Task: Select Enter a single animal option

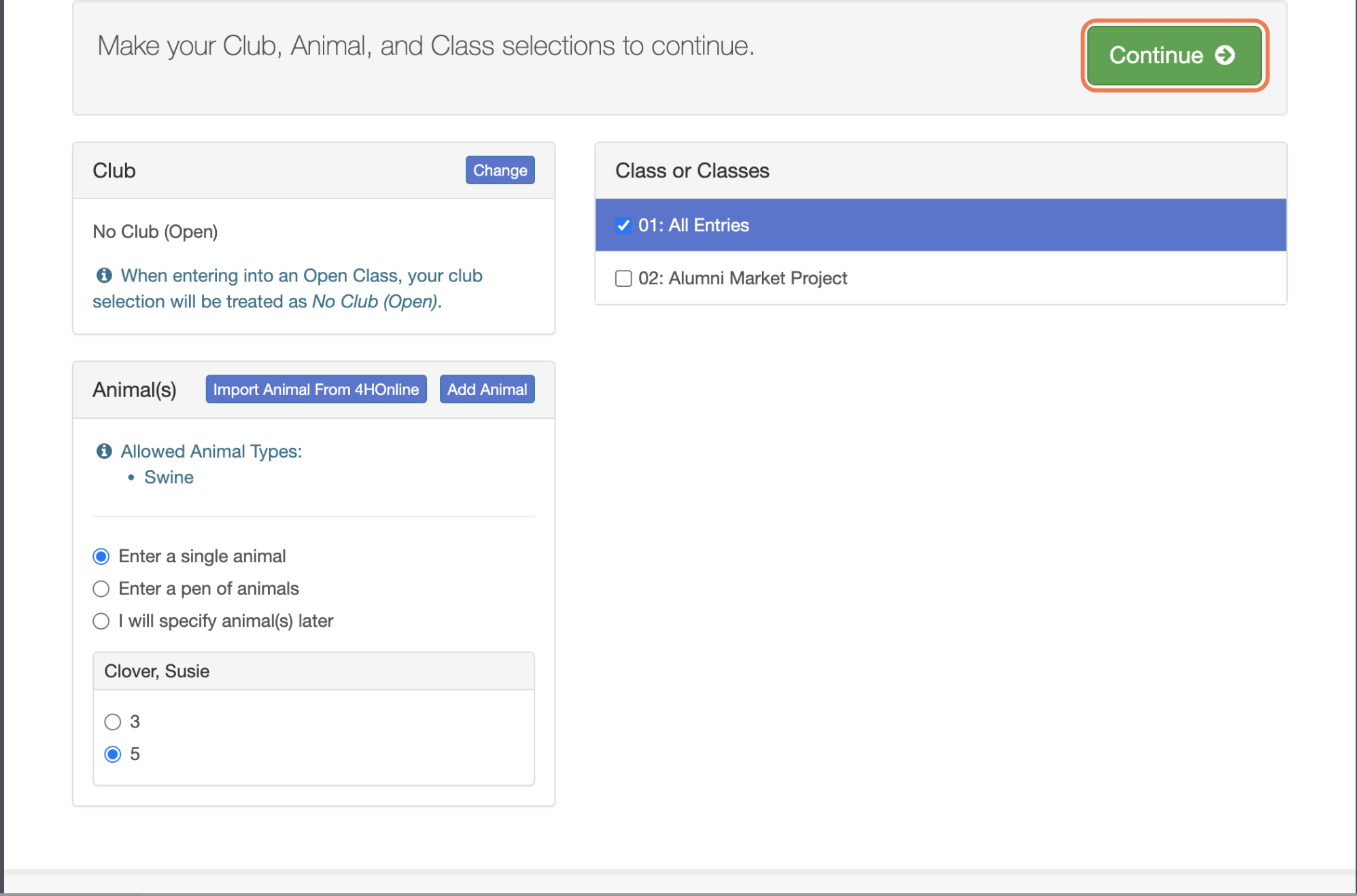Action: (101, 556)
